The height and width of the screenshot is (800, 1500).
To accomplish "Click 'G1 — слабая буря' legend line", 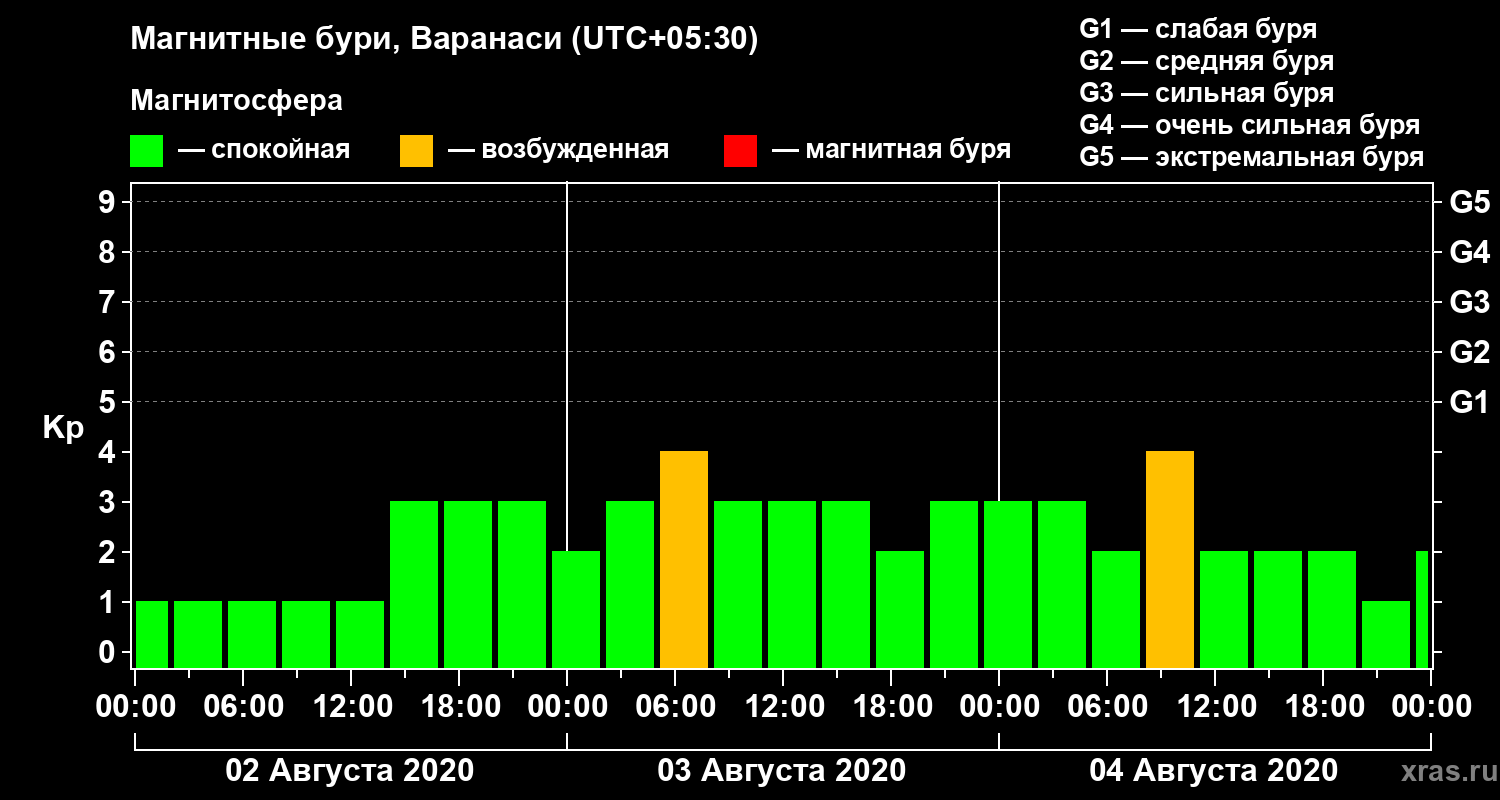I will pyautogui.click(x=1198, y=28).
